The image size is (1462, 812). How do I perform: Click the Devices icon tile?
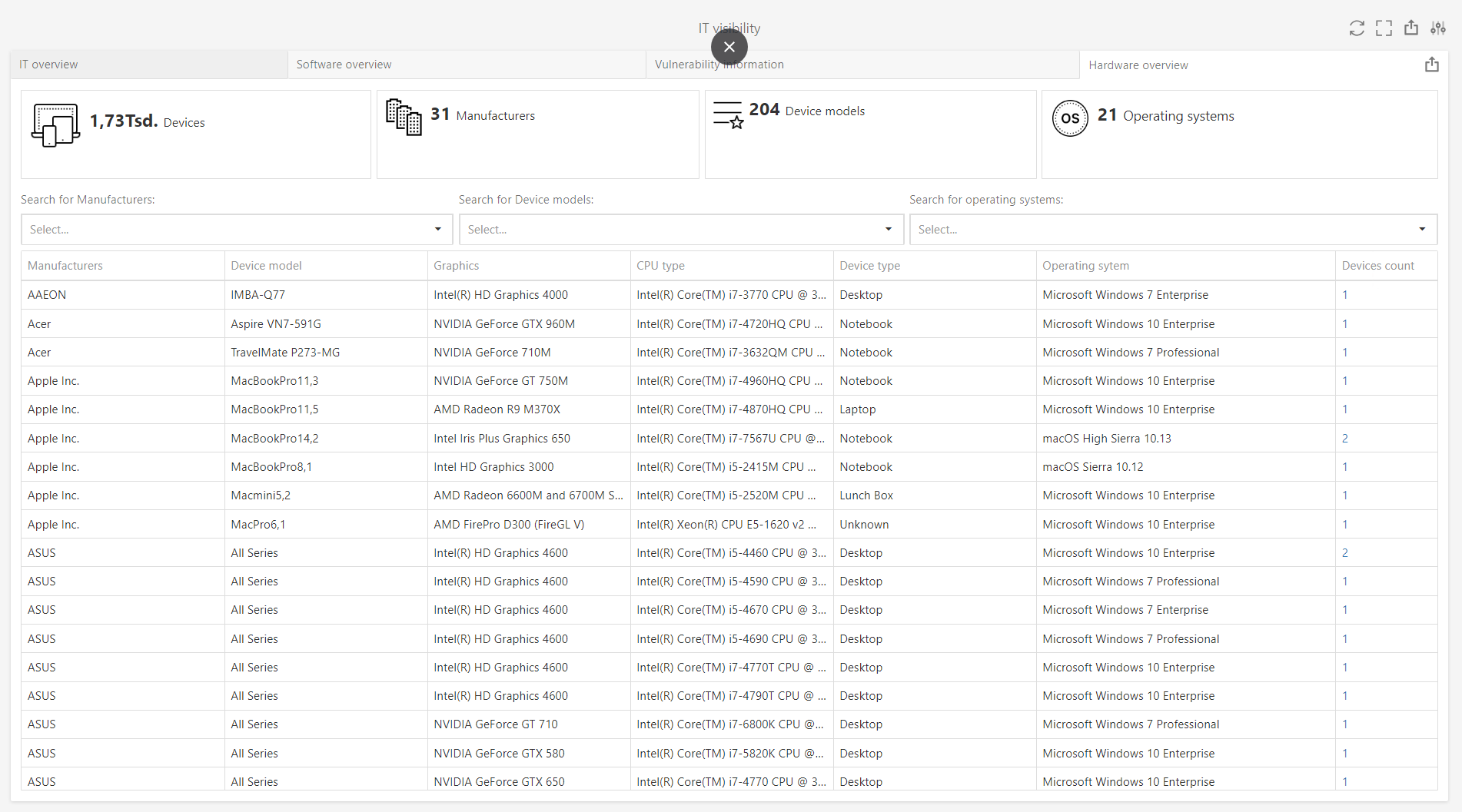(55, 124)
